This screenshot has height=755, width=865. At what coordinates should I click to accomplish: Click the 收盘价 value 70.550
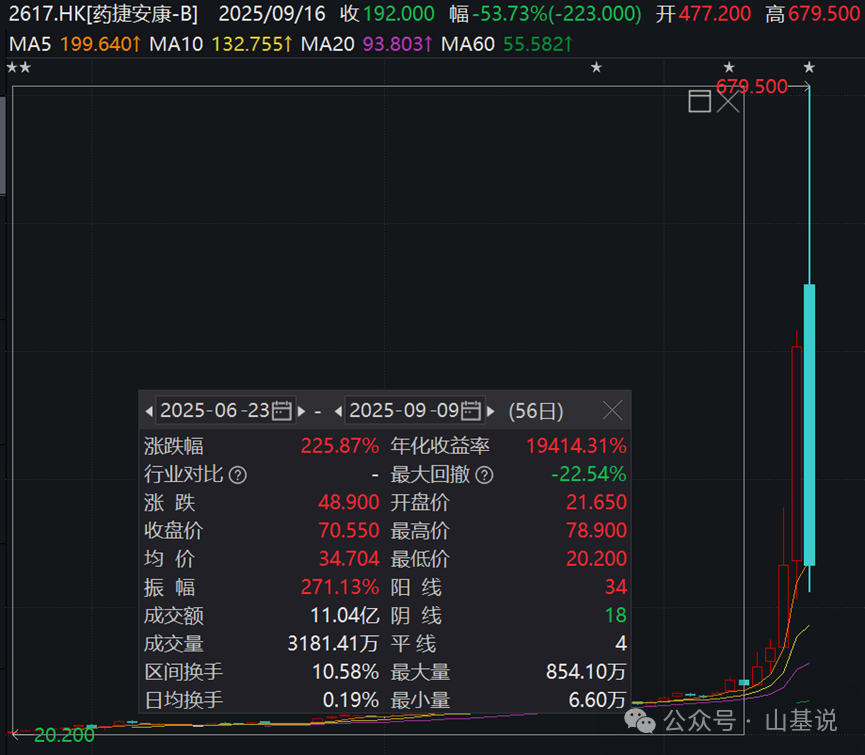pos(349,531)
